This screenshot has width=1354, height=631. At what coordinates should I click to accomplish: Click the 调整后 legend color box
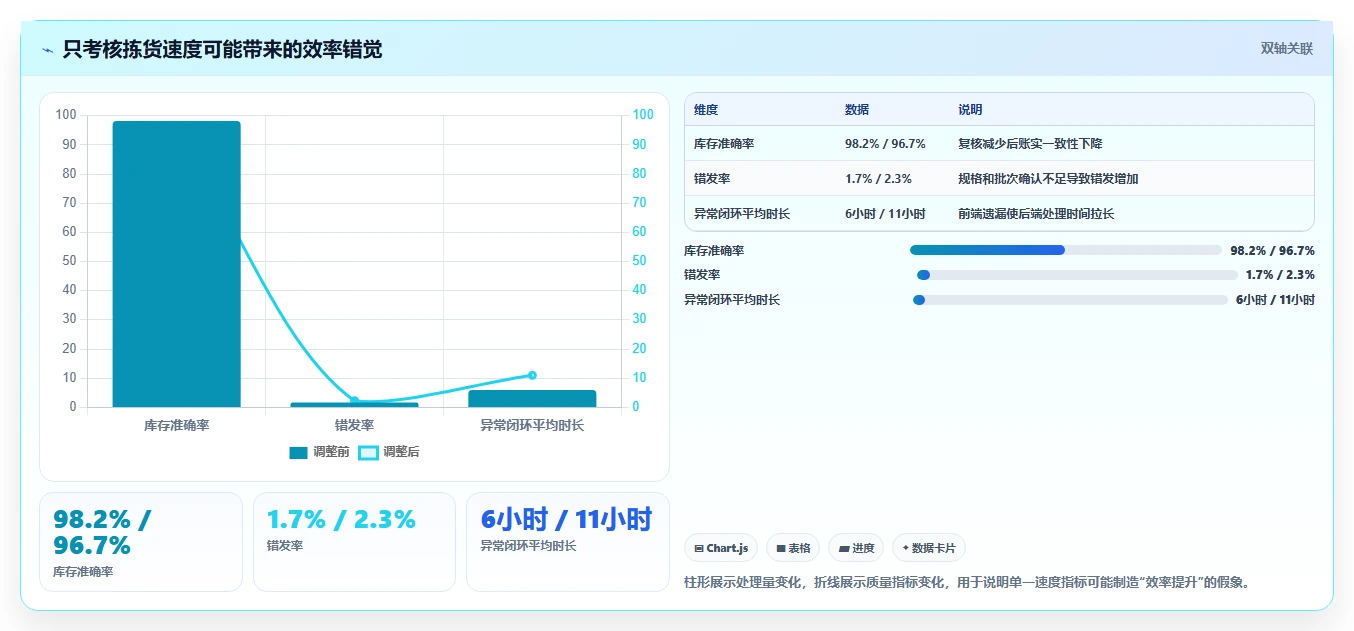[x=368, y=453]
